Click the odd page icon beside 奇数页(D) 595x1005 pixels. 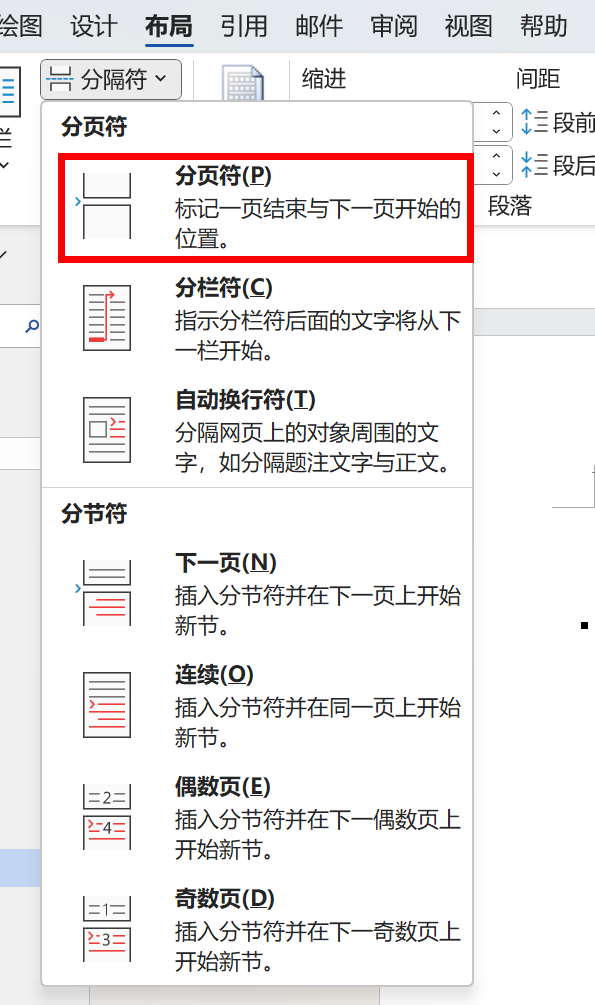[106, 929]
